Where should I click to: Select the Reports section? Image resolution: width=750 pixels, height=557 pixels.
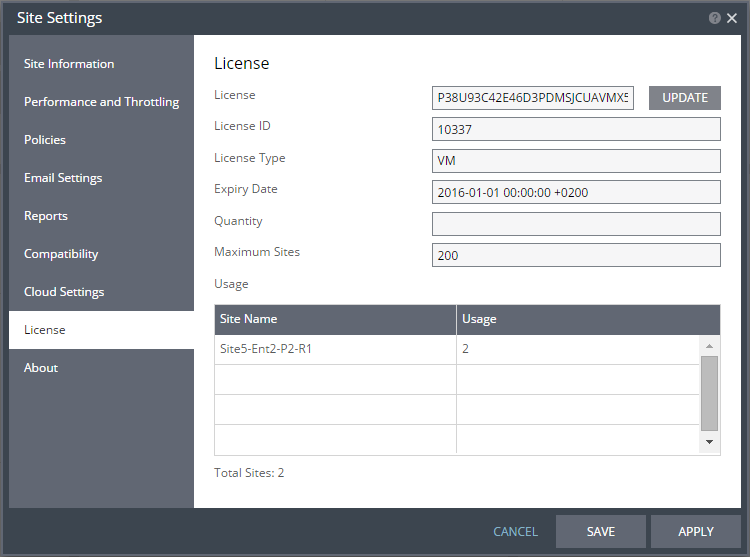pyautogui.click(x=101, y=216)
